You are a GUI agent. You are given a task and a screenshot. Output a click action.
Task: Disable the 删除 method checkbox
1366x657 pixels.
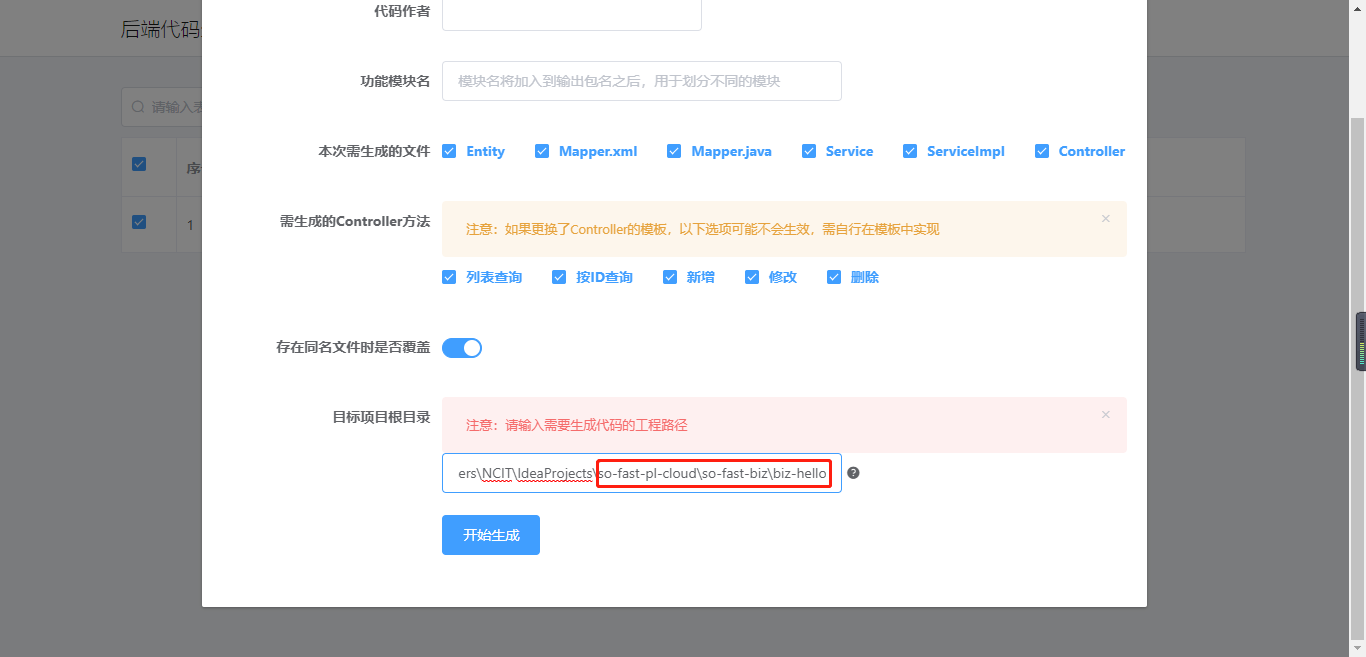coord(834,277)
